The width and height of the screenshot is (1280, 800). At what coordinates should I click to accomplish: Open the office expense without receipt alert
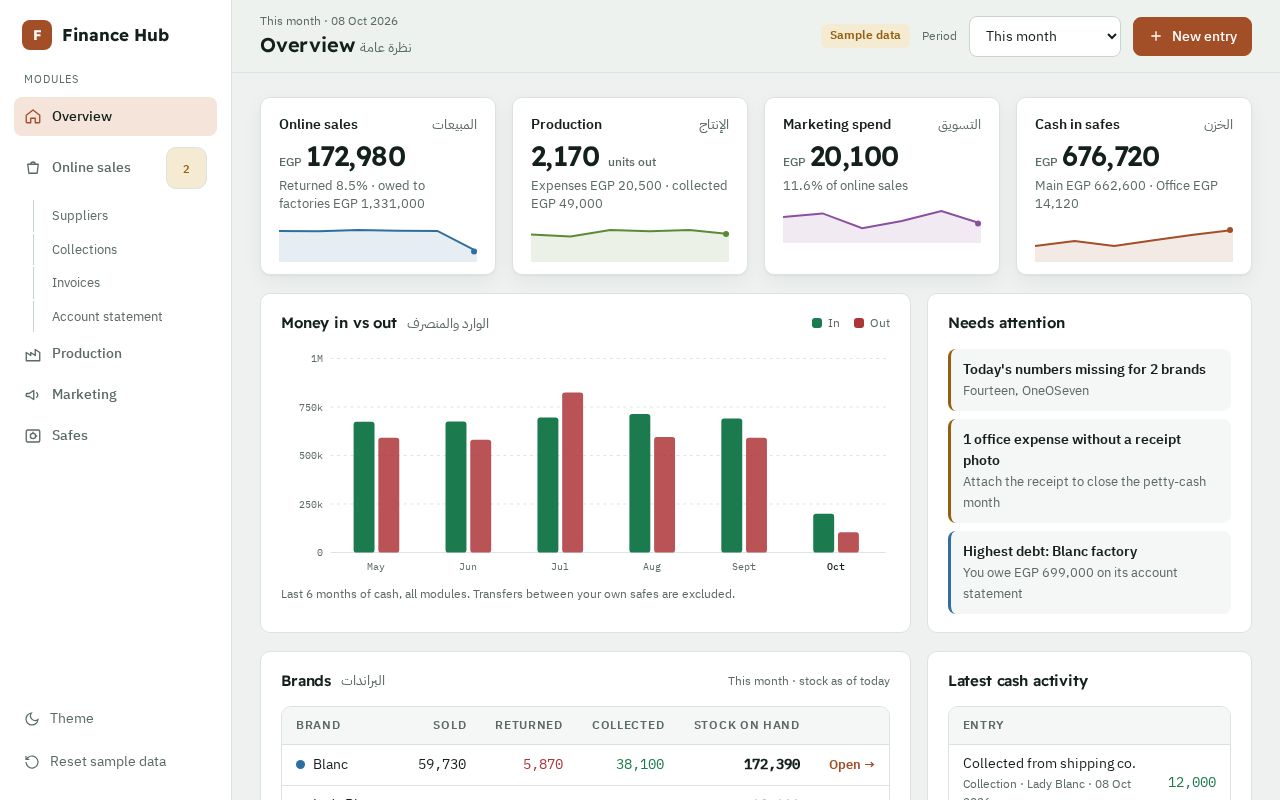click(1089, 471)
